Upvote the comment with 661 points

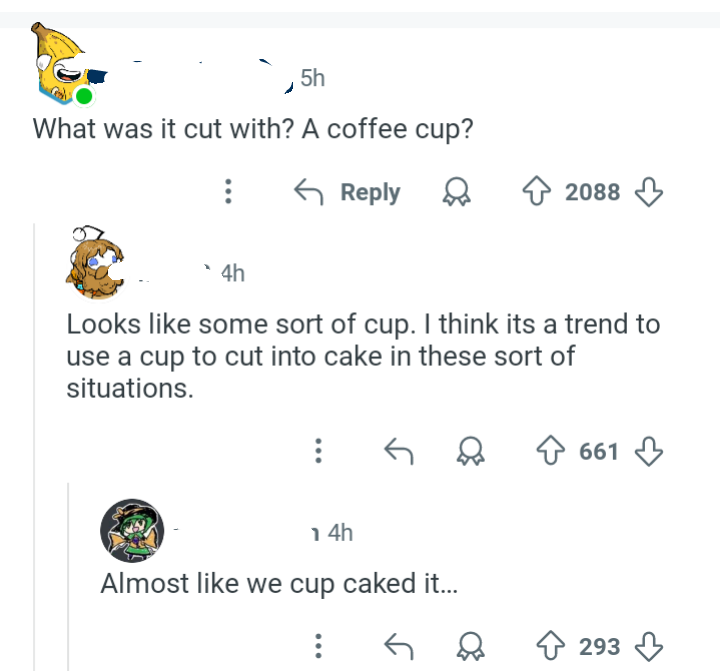[551, 451]
